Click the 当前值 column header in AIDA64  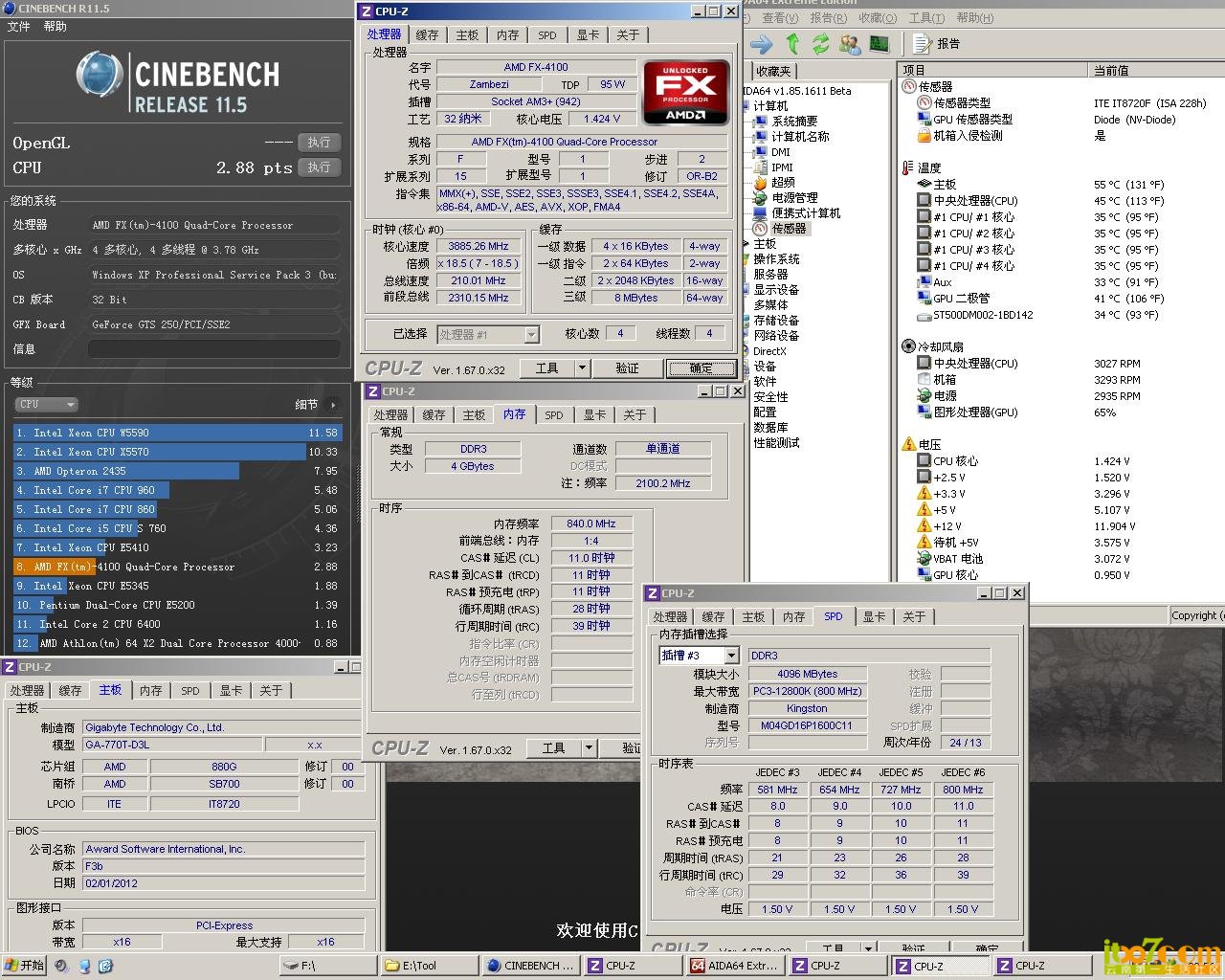[1157, 71]
